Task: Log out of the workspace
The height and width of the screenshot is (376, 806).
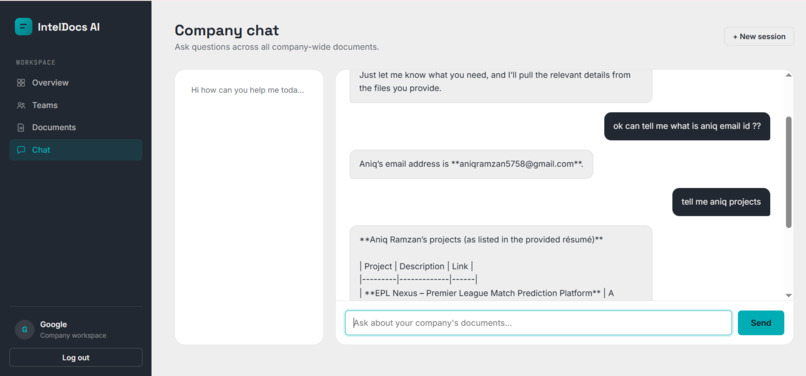Action: click(76, 357)
